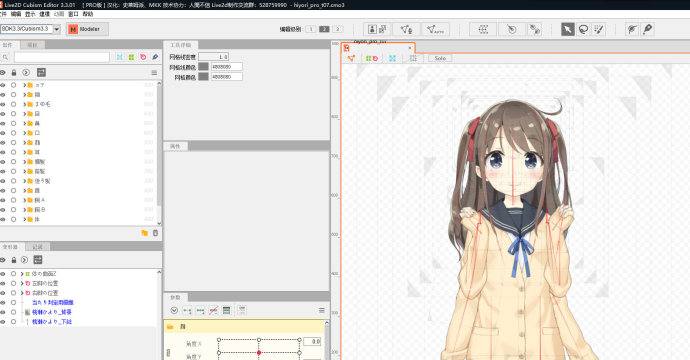690x360 pixels.
Task: Open the 显示 menu
Action: pos(30,14)
